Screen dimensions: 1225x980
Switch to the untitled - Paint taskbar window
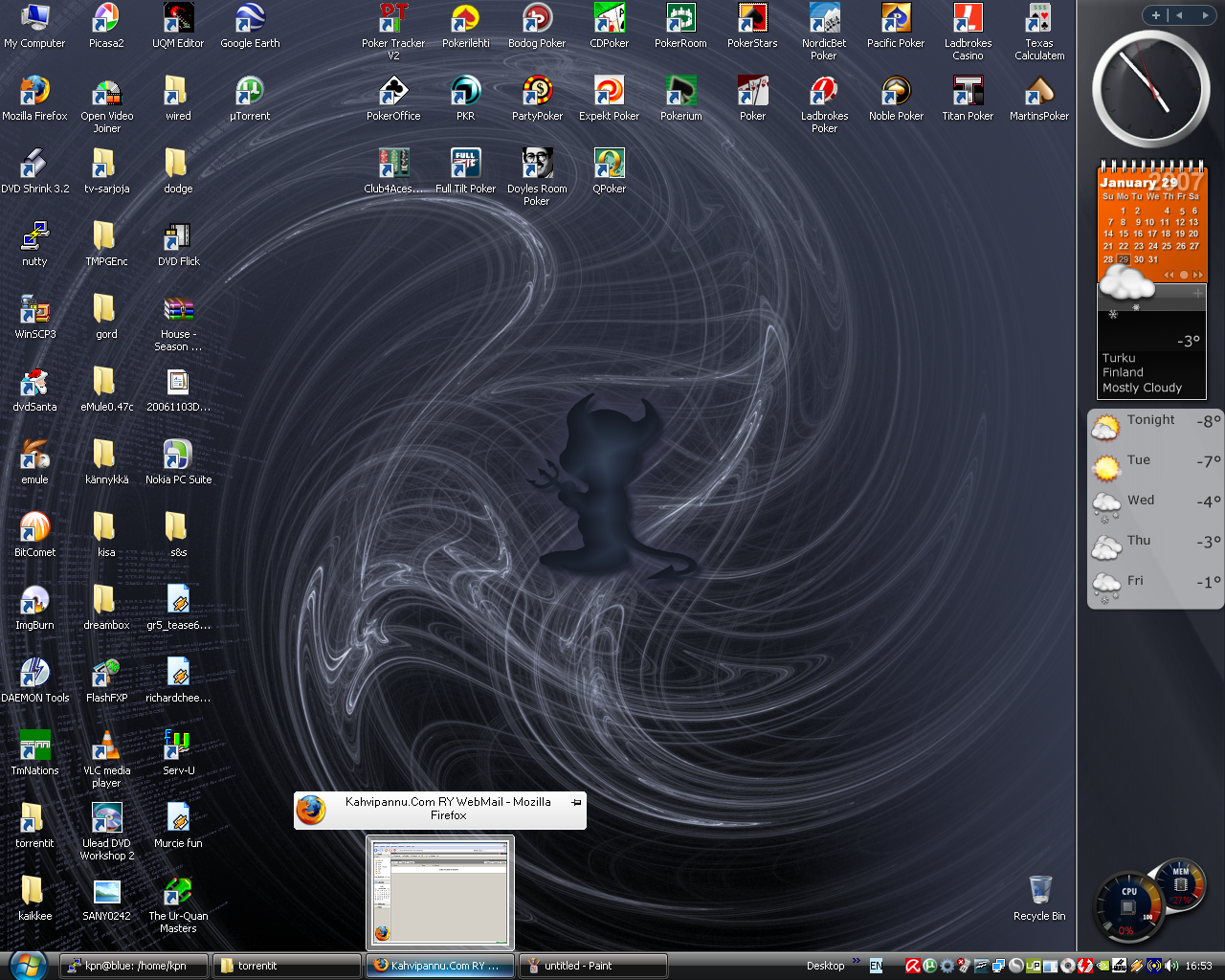tap(592, 966)
